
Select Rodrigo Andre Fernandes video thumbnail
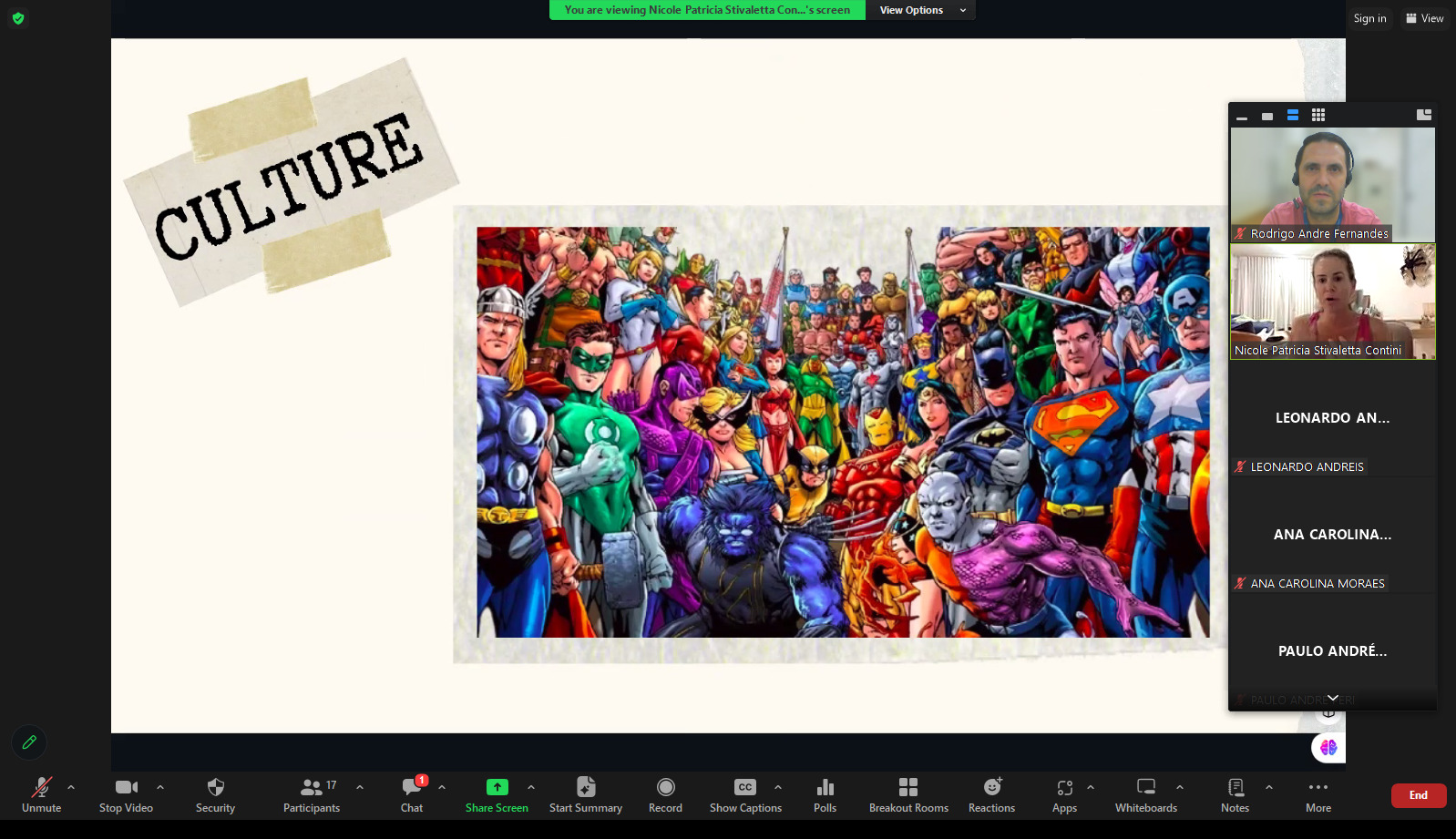[x=1332, y=182]
